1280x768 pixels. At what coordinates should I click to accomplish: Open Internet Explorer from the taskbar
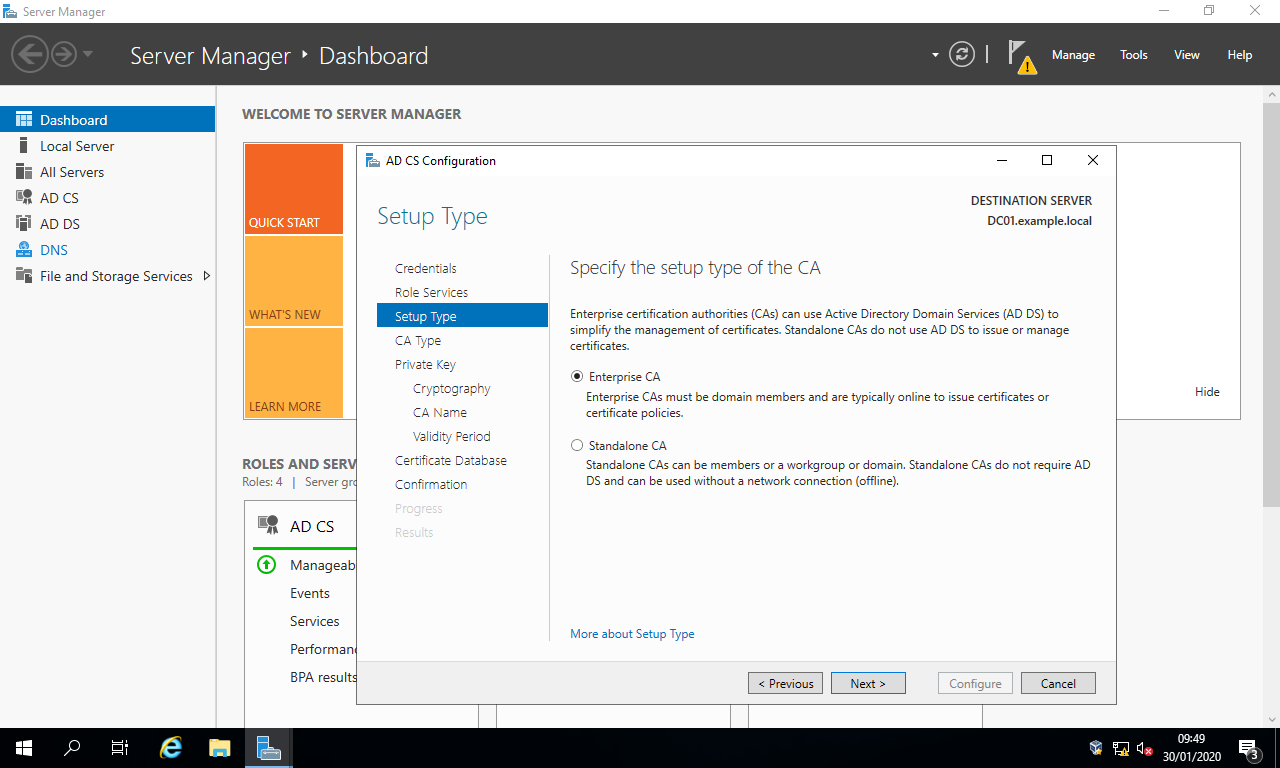pyautogui.click(x=172, y=747)
